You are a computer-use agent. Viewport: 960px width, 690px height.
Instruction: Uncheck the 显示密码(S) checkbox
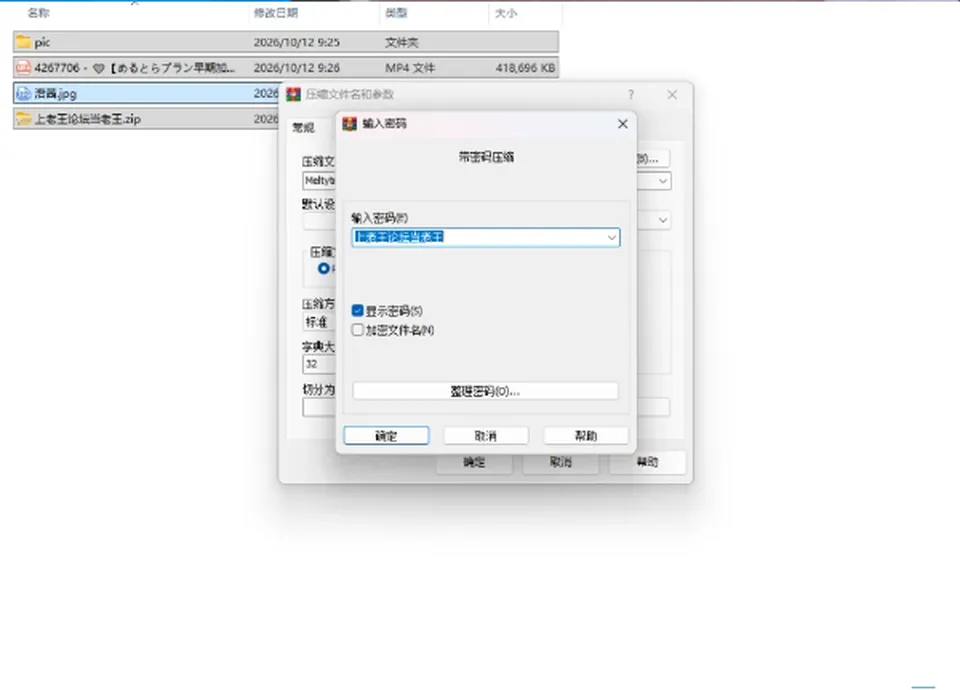pos(358,310)
